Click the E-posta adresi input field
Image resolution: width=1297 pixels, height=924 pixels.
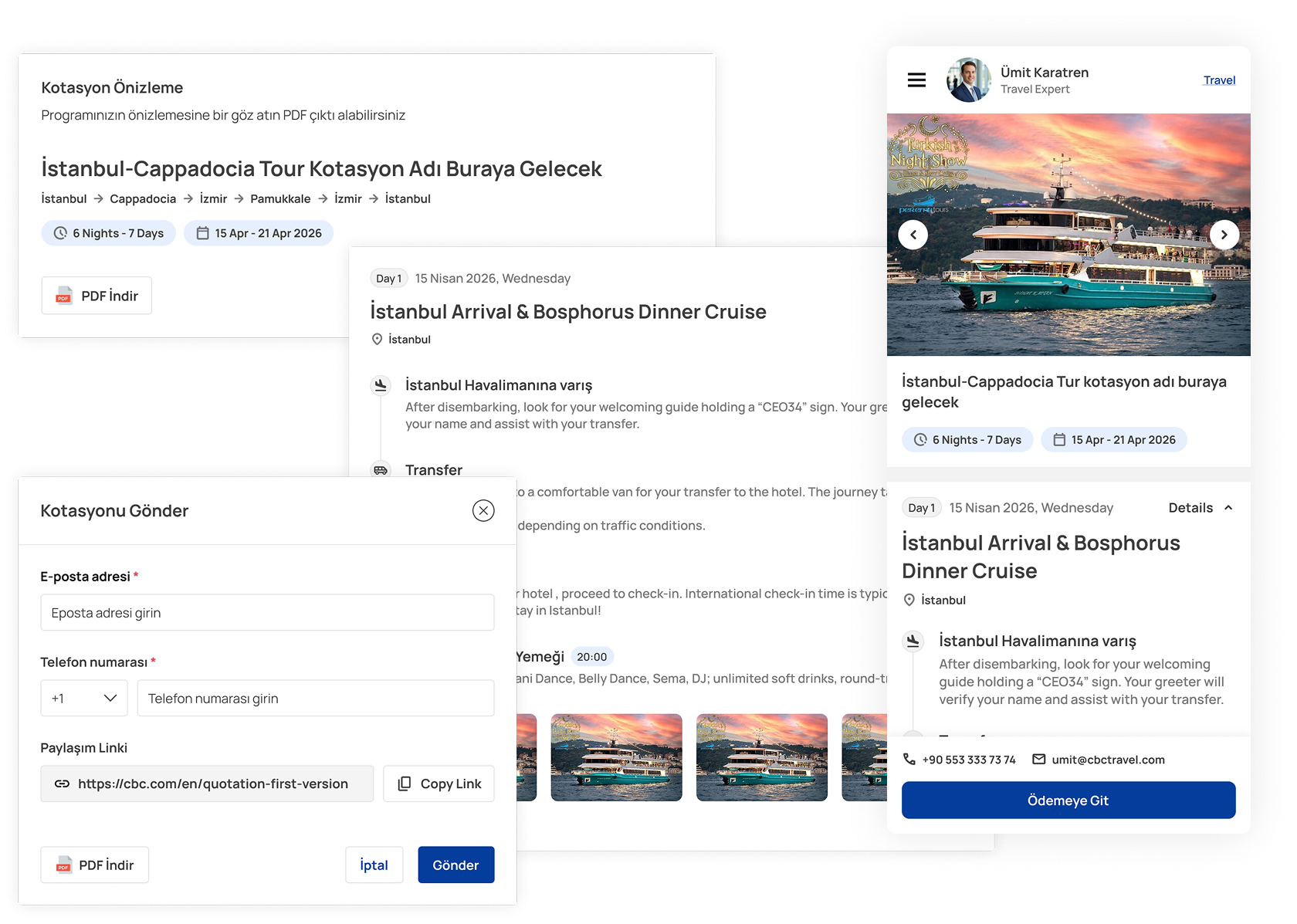(267, 613)
